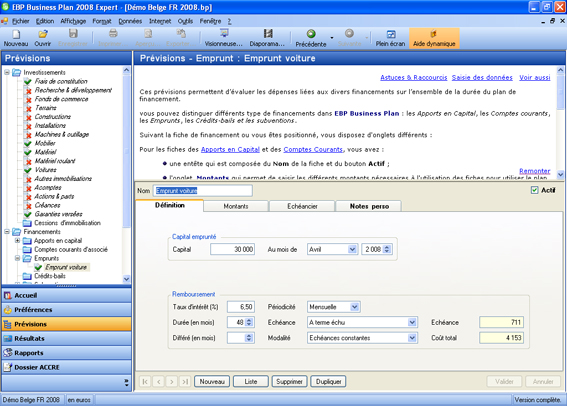Open dropdown arrow next to Précédente
The height and width of the screenshot is (406, 567).
pos(332,38)
